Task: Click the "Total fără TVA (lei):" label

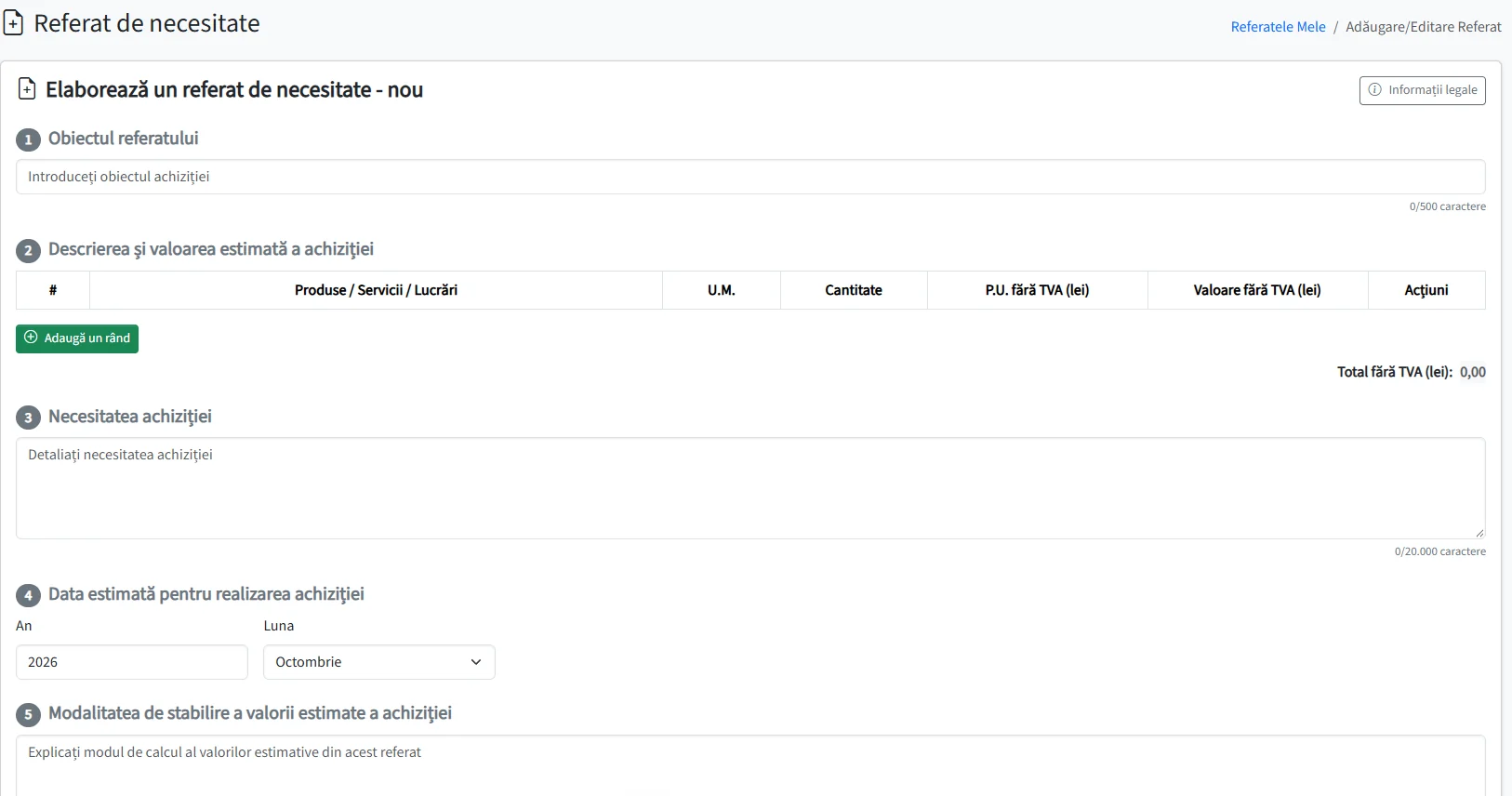Action: [x=1395, y=372]
